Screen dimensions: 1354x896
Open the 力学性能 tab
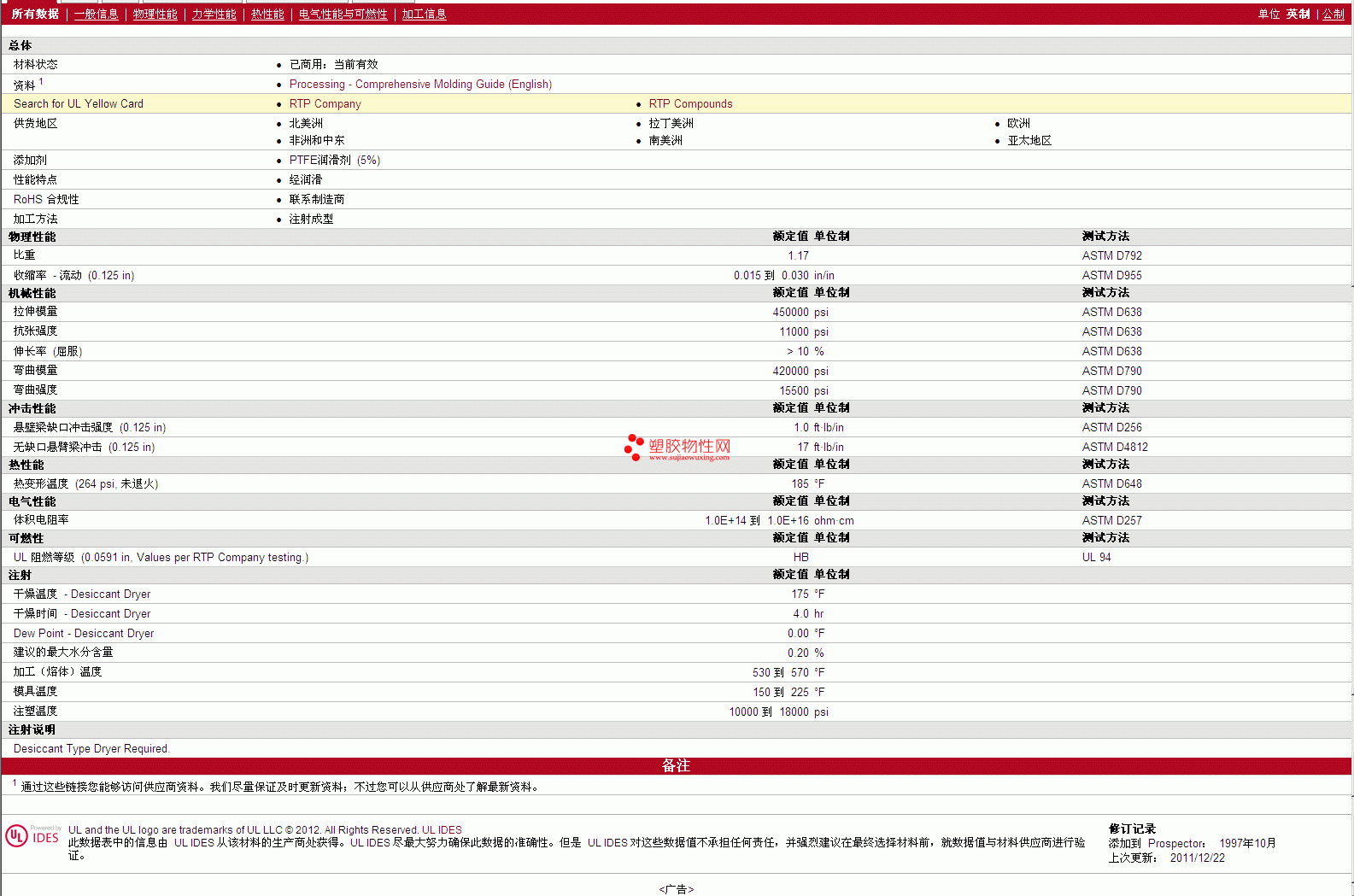point(214,14)
